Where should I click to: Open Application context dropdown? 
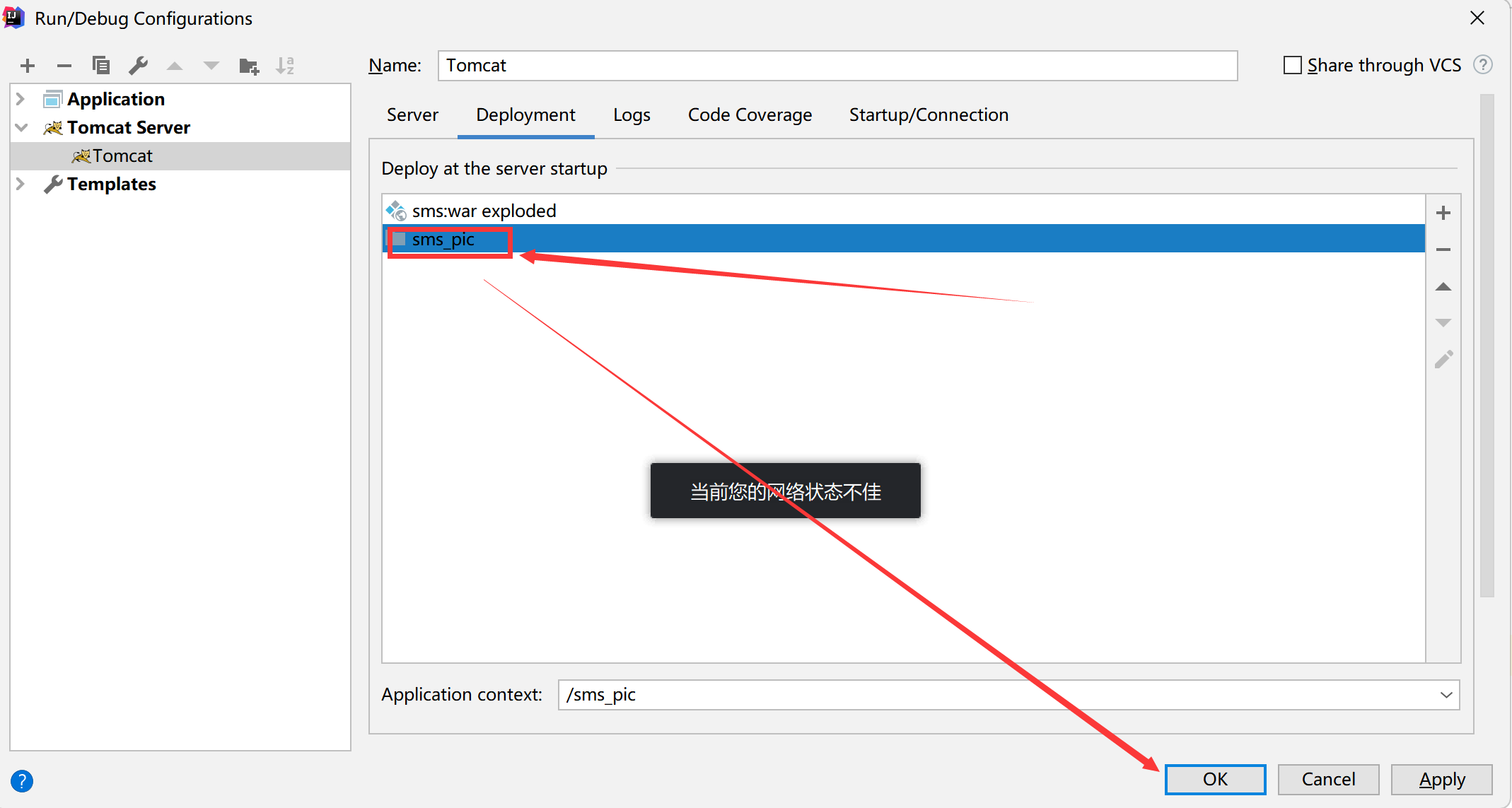pos(1446,695)
